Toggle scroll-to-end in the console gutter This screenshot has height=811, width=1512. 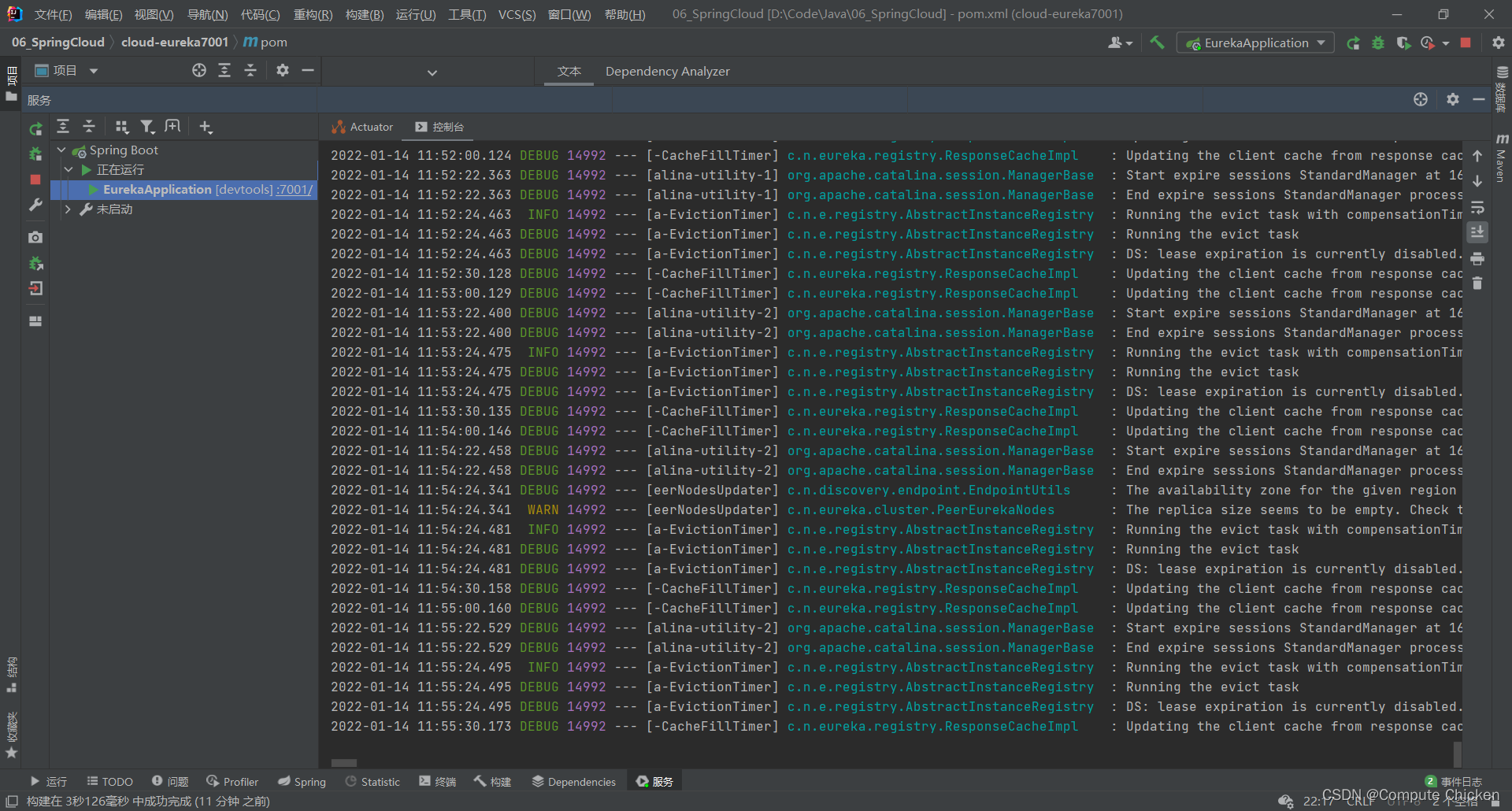click(1478, 231)
